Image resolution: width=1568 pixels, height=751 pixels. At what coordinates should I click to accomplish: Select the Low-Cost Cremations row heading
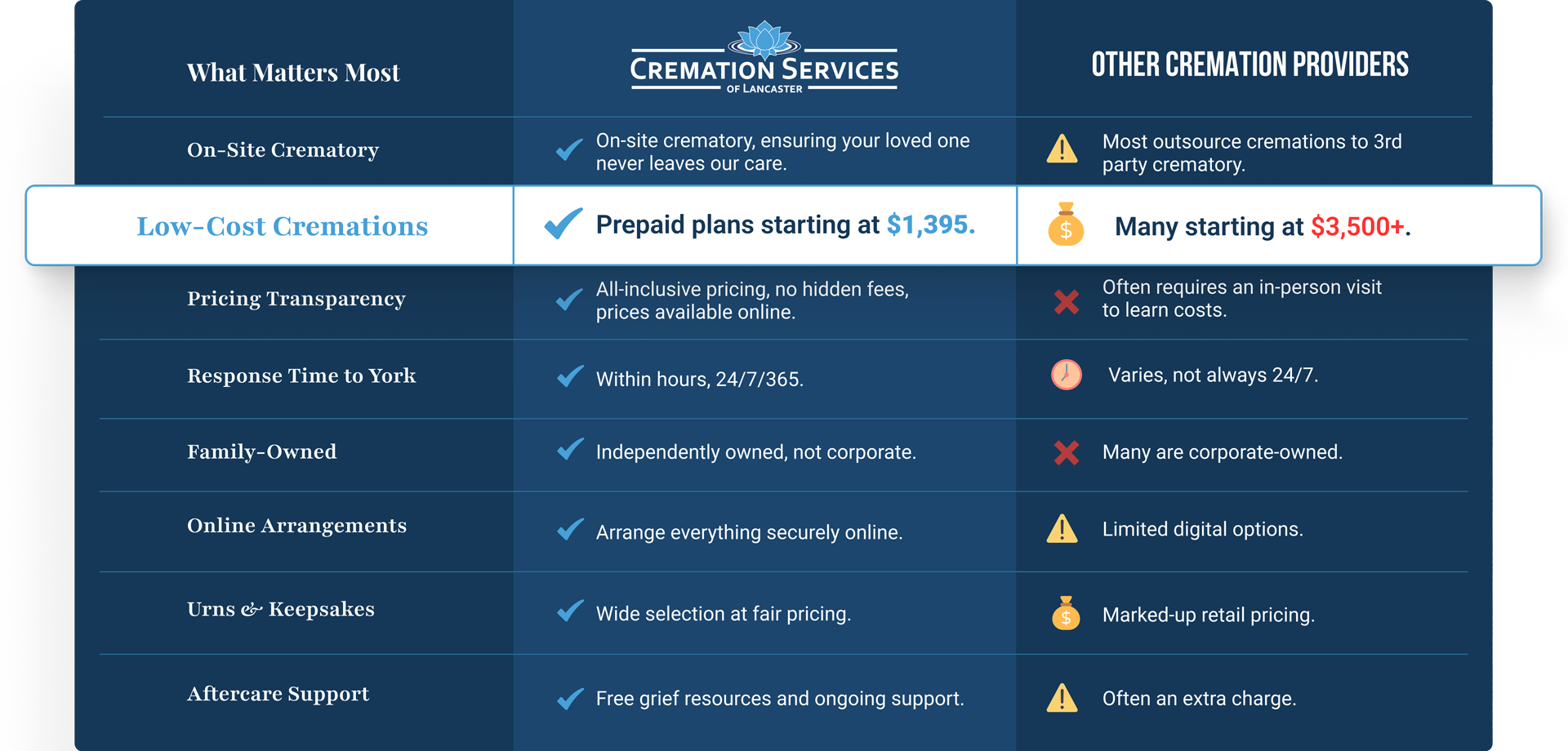[x=282, y=226]
